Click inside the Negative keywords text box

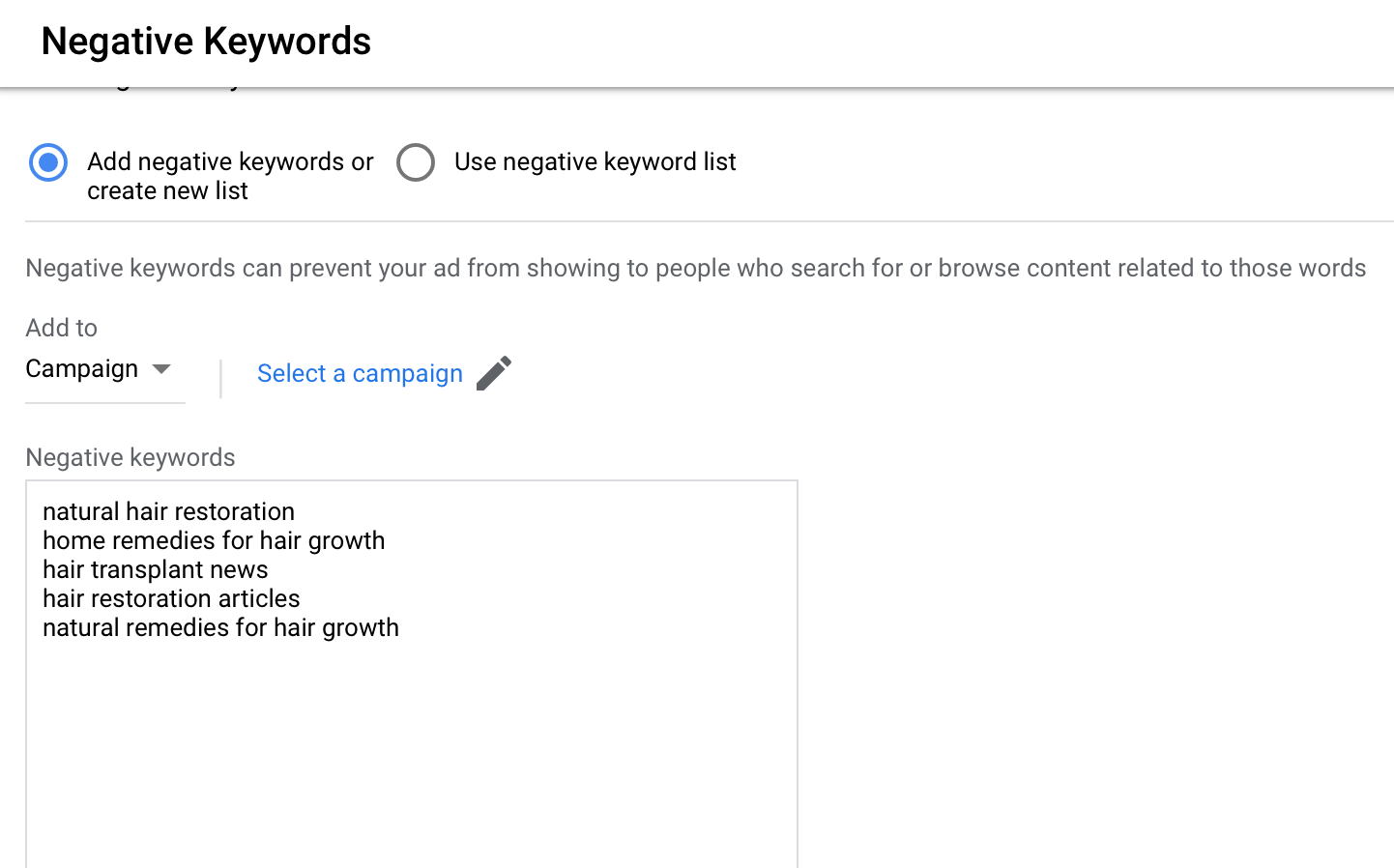tap(411, 677)
